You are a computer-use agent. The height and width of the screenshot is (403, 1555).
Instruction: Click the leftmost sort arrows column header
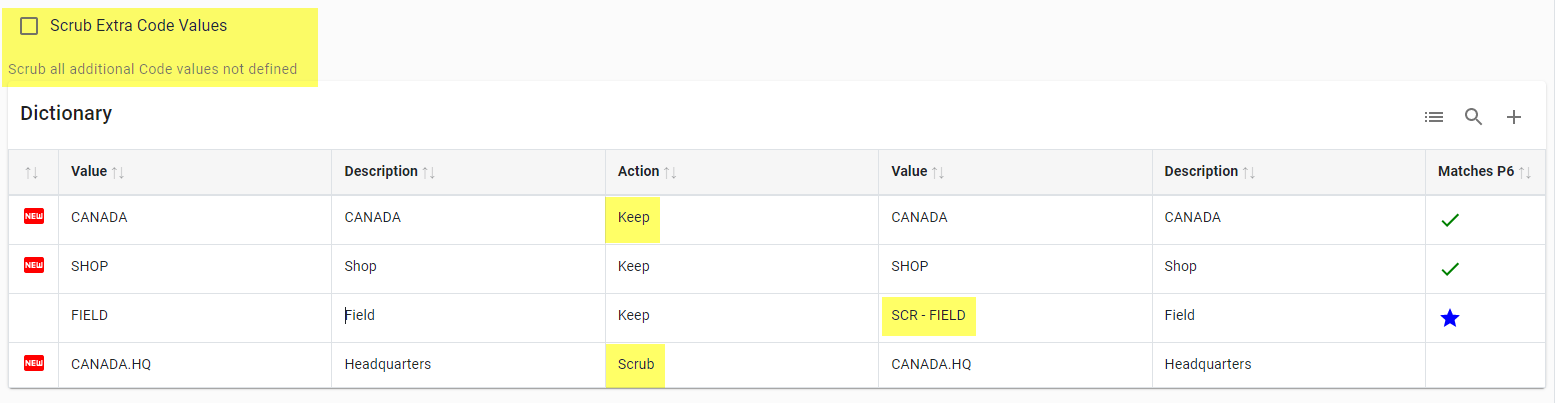(x=33, y=173)
